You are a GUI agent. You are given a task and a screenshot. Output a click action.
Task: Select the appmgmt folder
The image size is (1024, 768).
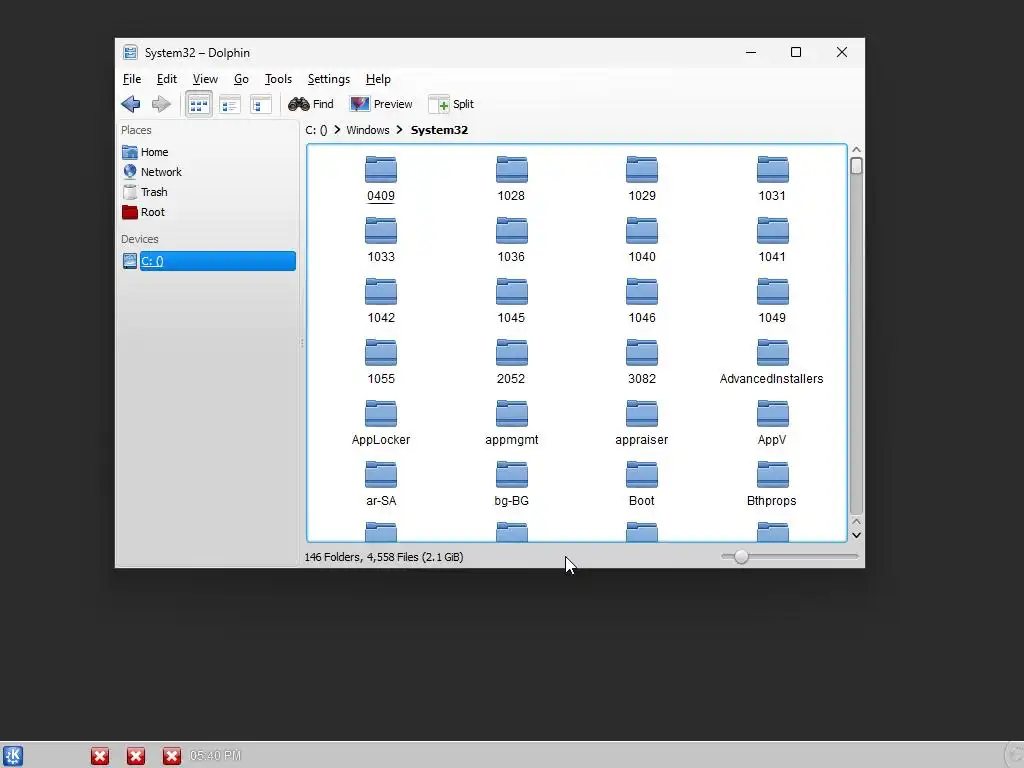pyautogui.click(x=511, y=423)
